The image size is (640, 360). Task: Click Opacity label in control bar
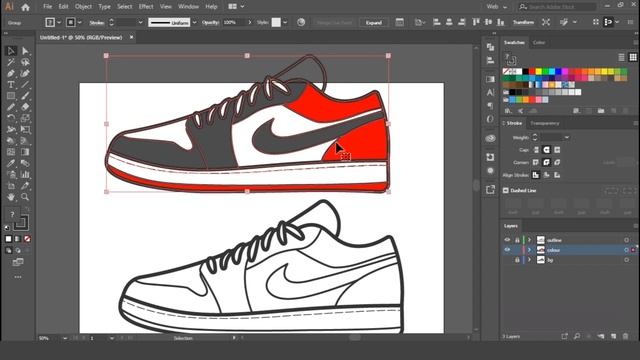click(211, 22)
